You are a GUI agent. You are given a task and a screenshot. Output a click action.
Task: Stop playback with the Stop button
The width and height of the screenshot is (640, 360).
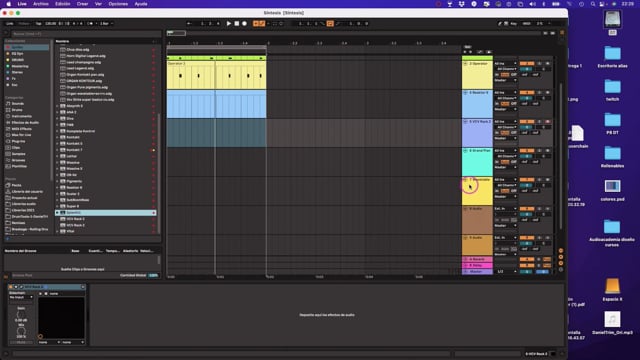coord(237,24)
